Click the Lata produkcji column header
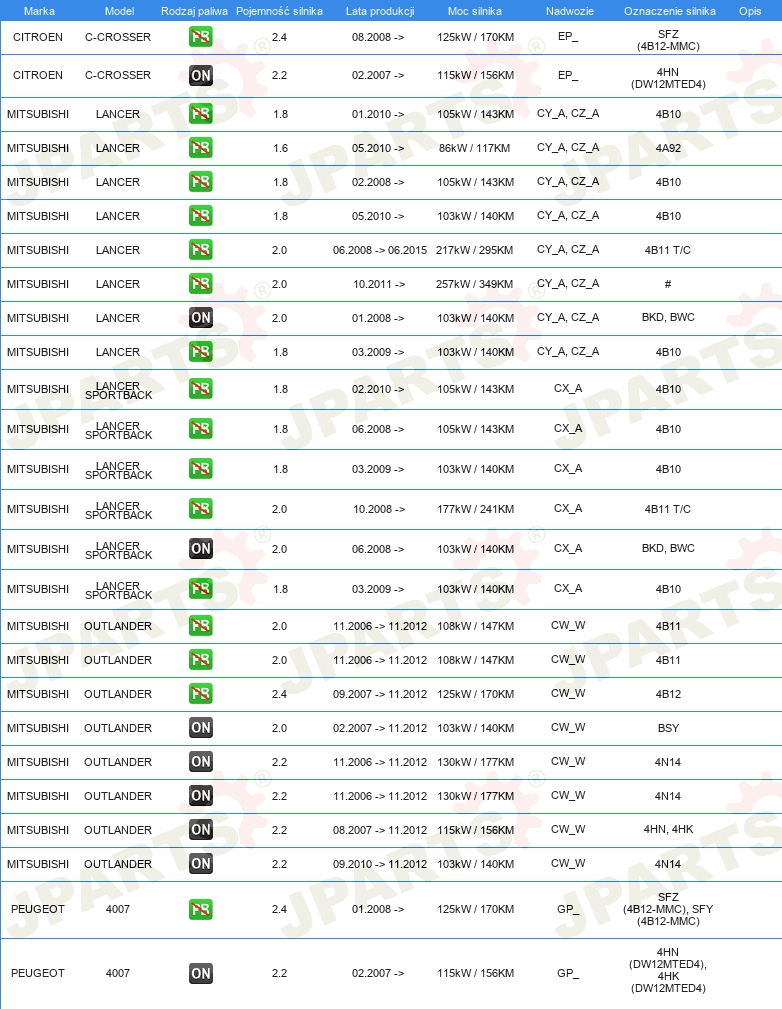This screenshot has height=1009, width=782. click(380, 11)
